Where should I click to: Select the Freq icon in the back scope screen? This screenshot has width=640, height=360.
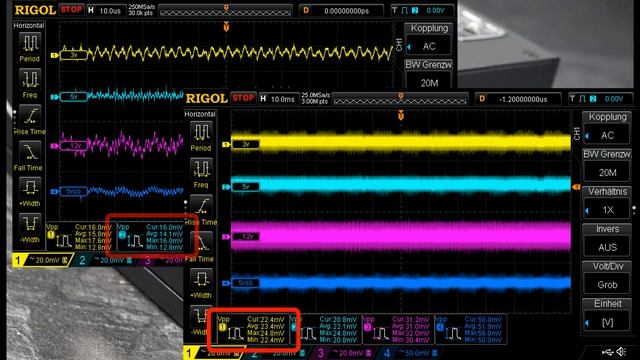pos(30,79)
